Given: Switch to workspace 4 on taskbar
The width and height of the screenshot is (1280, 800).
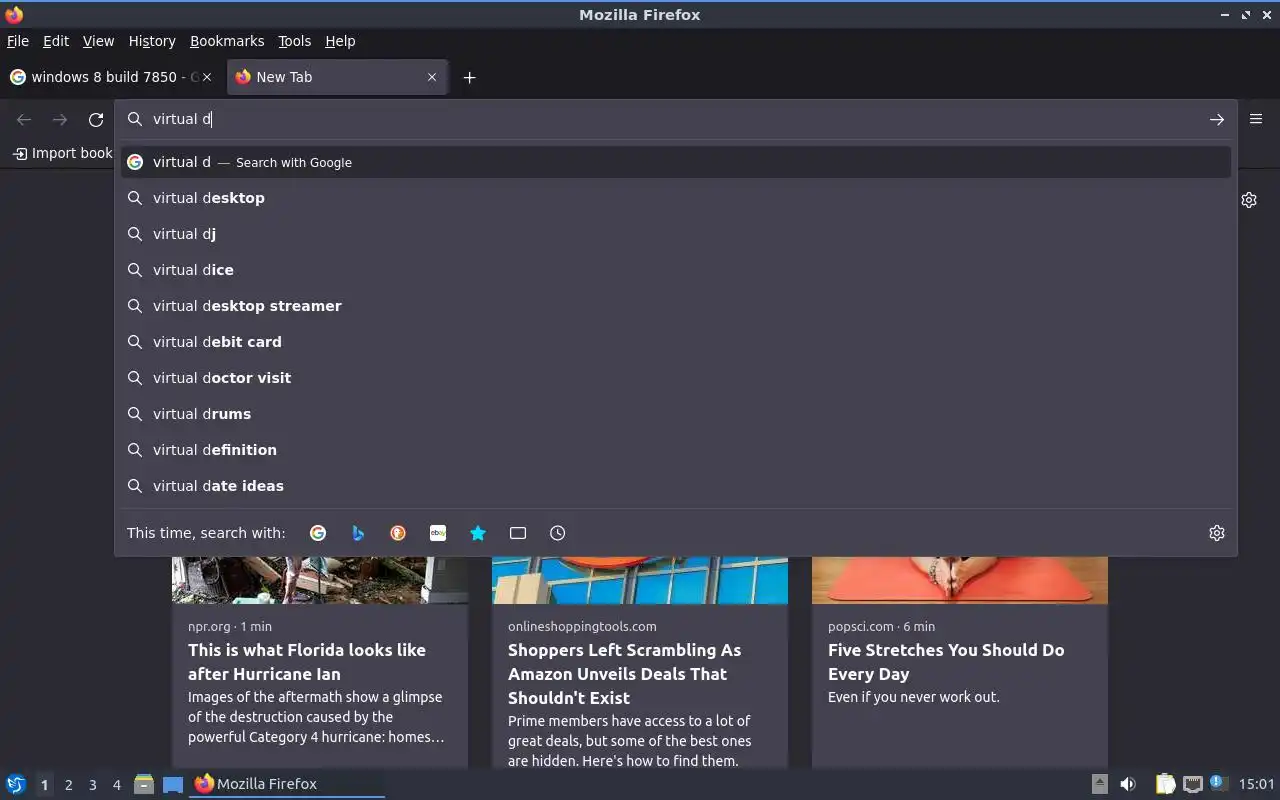Looking at the screenshot, I should [116, 785].
